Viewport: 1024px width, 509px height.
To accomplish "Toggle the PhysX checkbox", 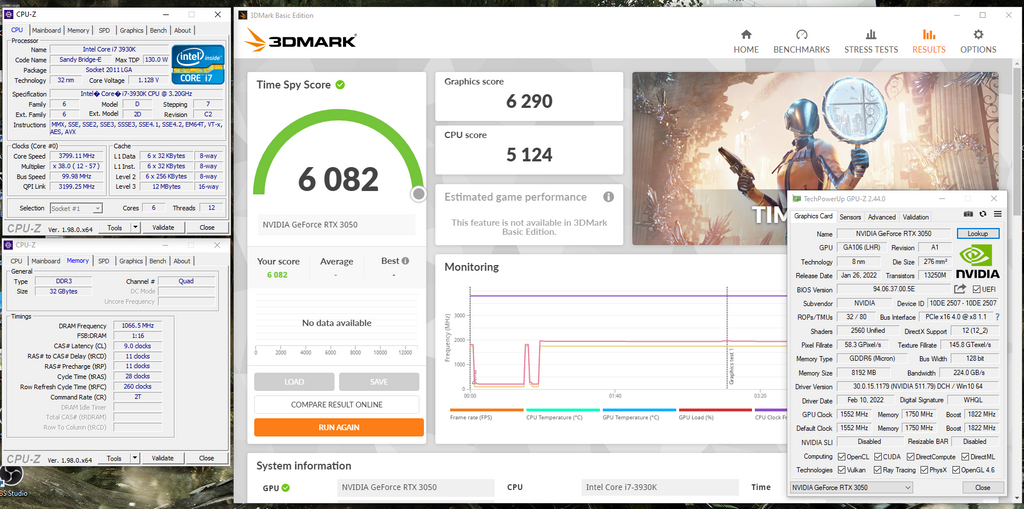I will pos(924,470).
